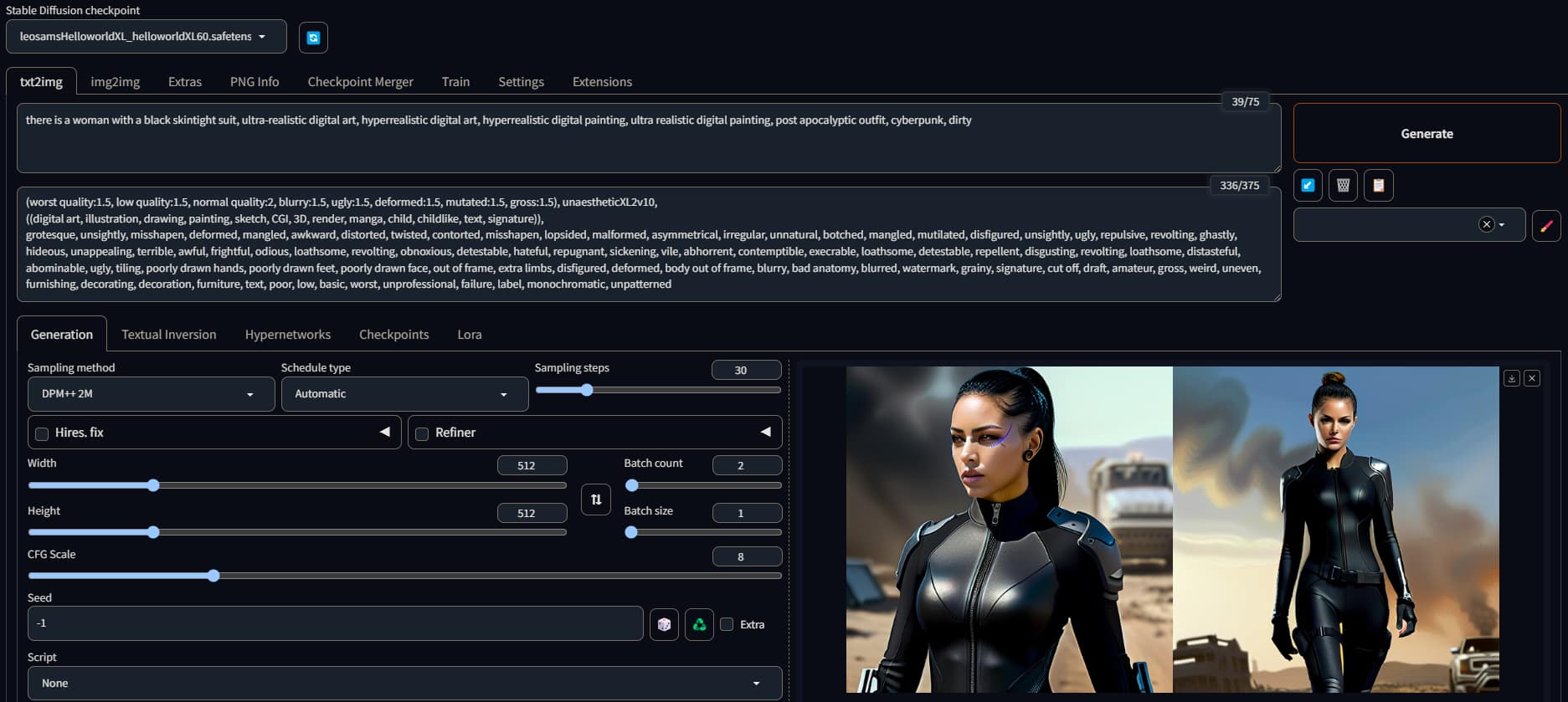1568x702 pixels.
Task: Open the Schedule type dropdown
Action: tap(404, 394)
